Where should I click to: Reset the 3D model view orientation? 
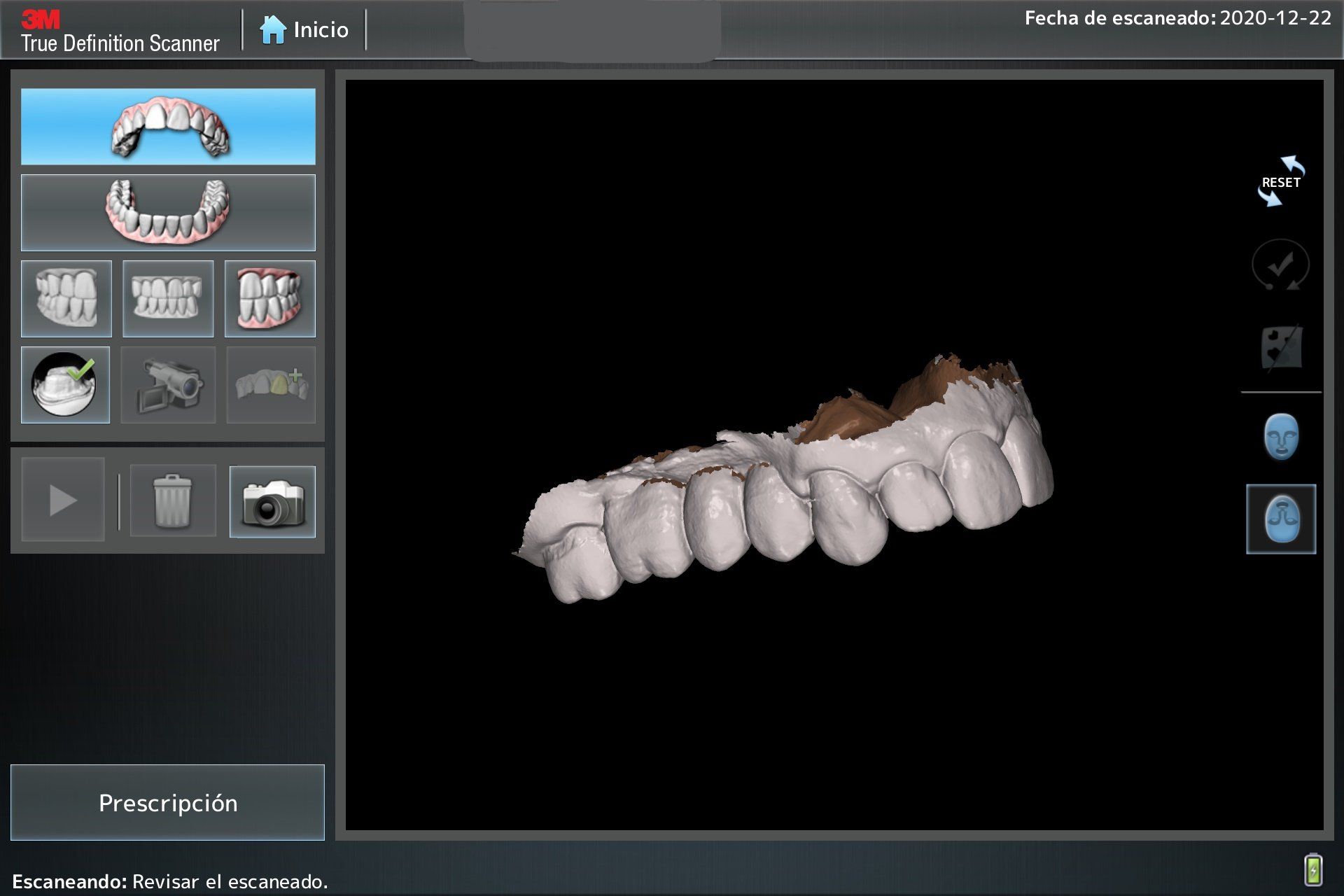pos(1281,182)
